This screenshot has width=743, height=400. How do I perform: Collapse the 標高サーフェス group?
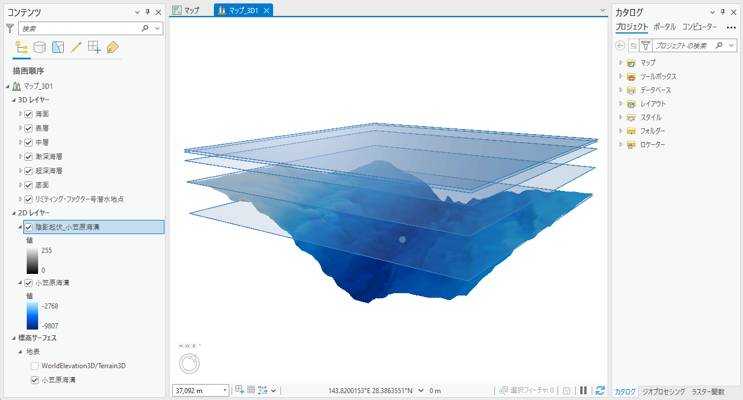coord(14,338)
